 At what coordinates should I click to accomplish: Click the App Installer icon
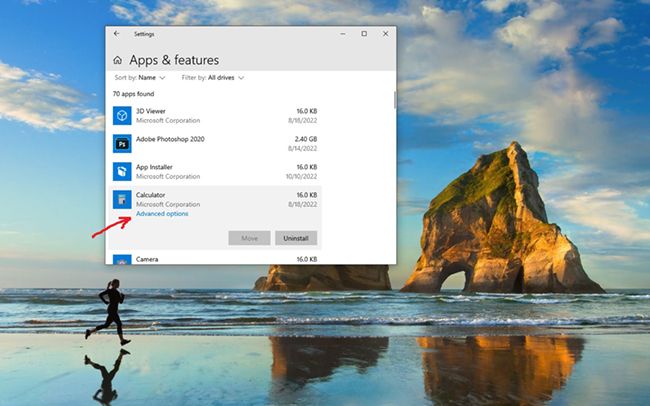click(122, 171)
